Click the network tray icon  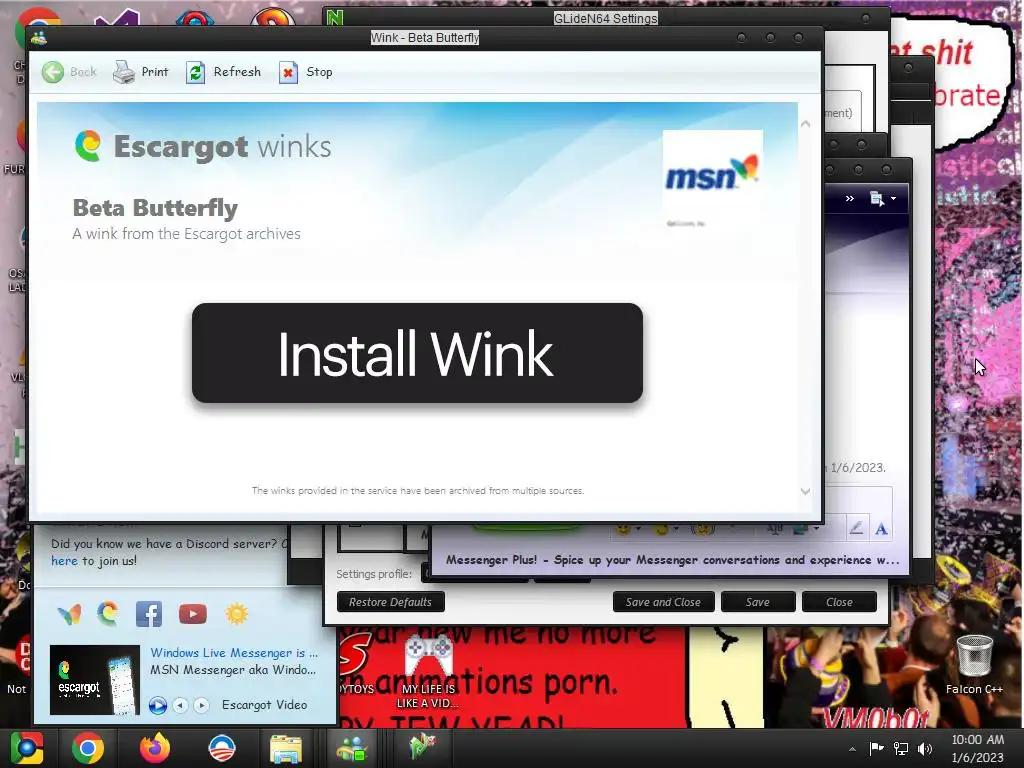901,749
